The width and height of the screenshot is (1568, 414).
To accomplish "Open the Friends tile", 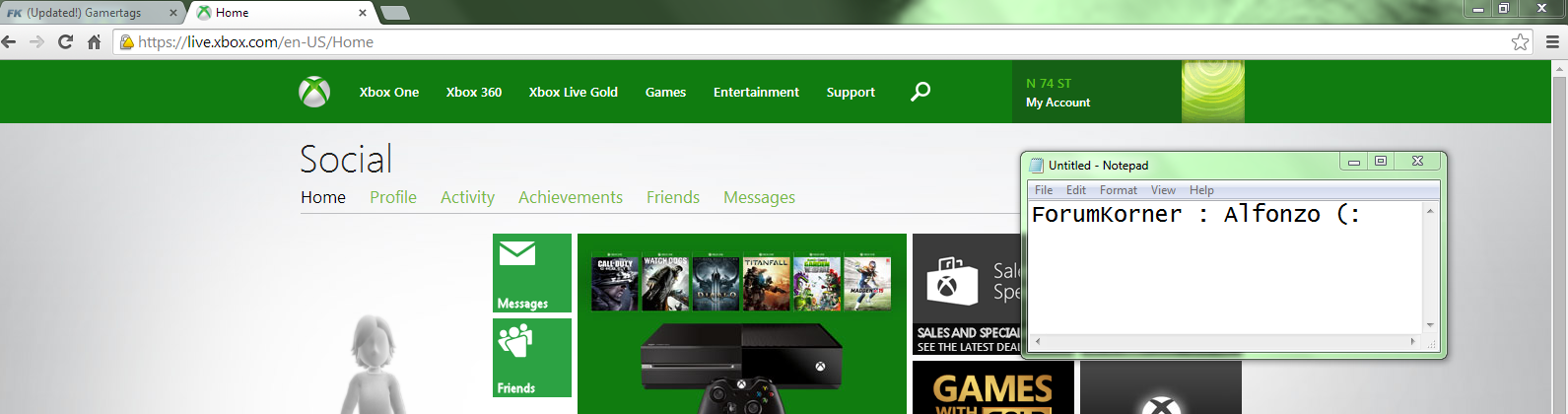I will 532,358.
